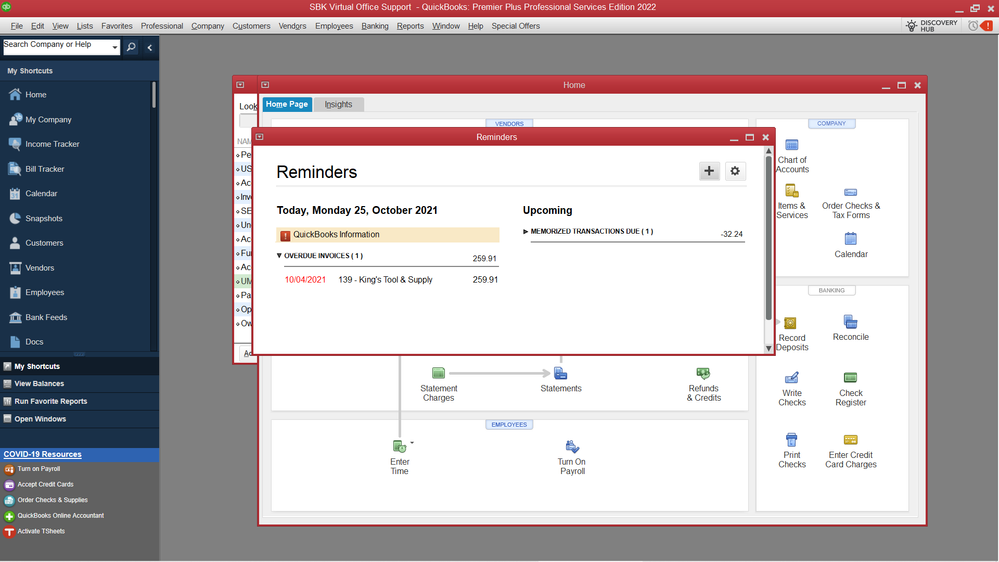Open the Banking menu
Image resolution: width=999 pixels, height=562 pixels.
pos(375,26)
